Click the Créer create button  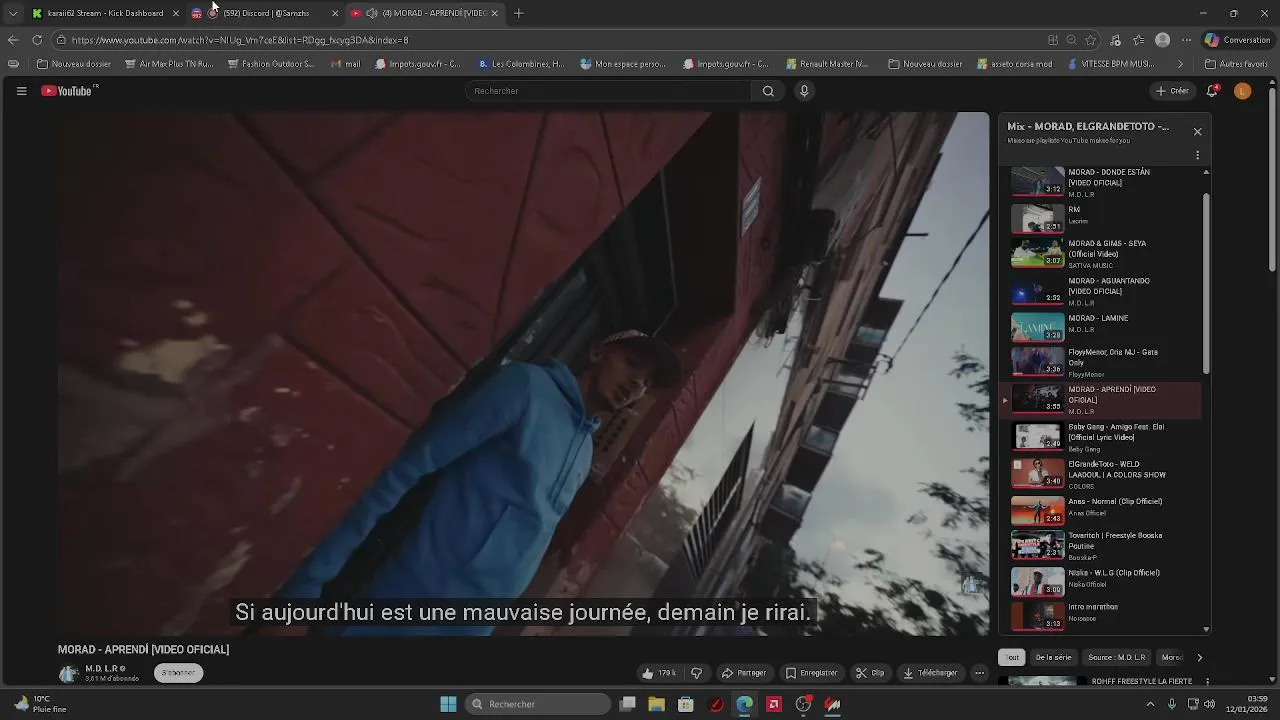(1172, 91)
